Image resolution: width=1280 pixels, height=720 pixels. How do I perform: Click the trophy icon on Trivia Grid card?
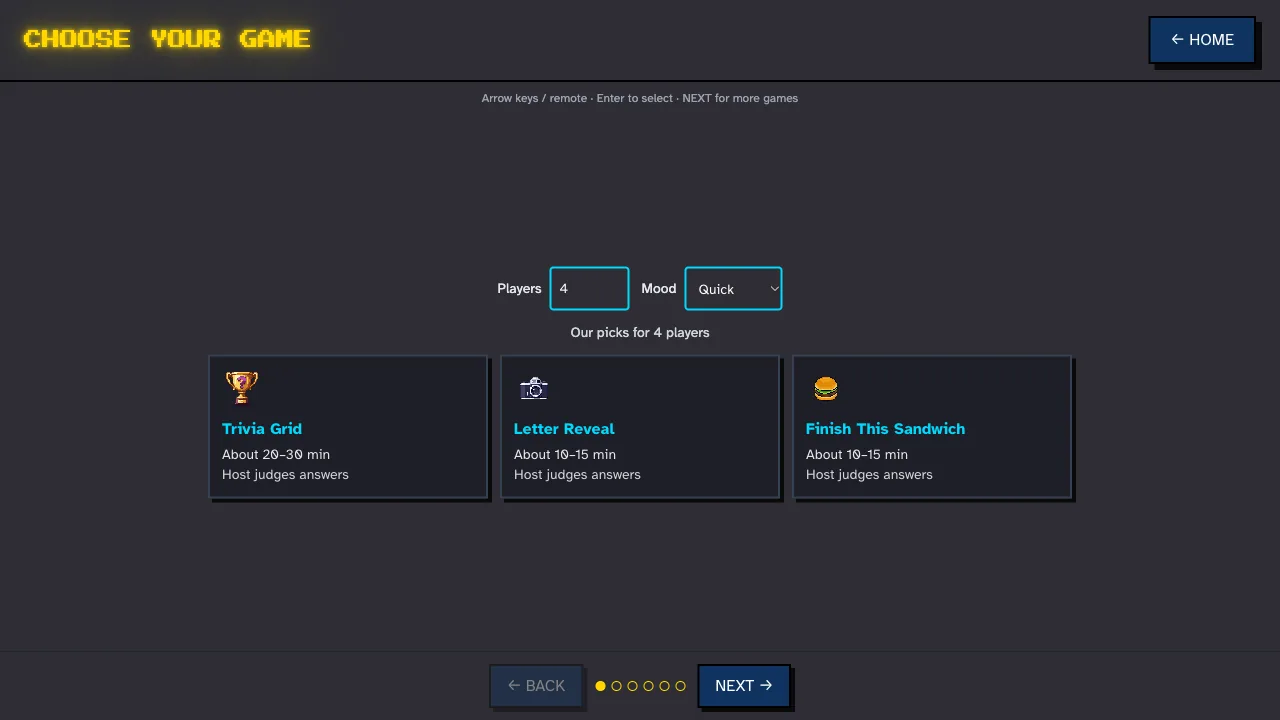pyautogui.click(x=241, y=387)
